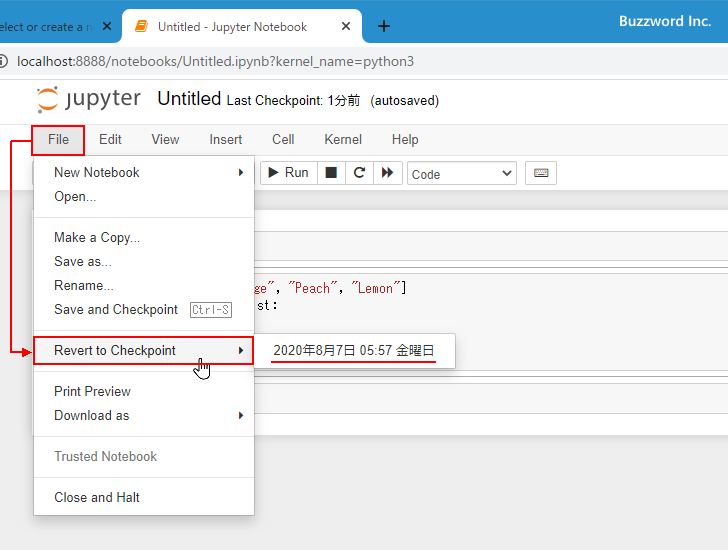The image size is (728, 550).
Task: Open the File menu
Action: point(58,140)
